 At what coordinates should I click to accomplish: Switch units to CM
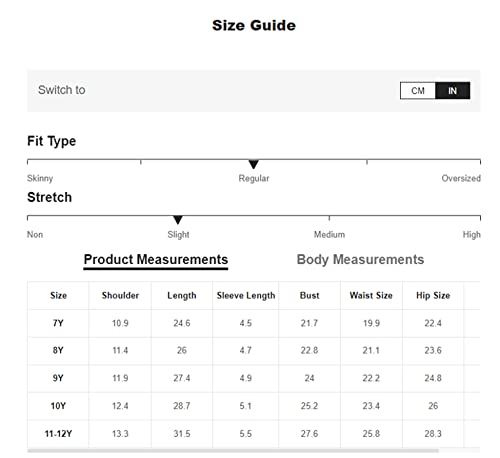(418, 91)
